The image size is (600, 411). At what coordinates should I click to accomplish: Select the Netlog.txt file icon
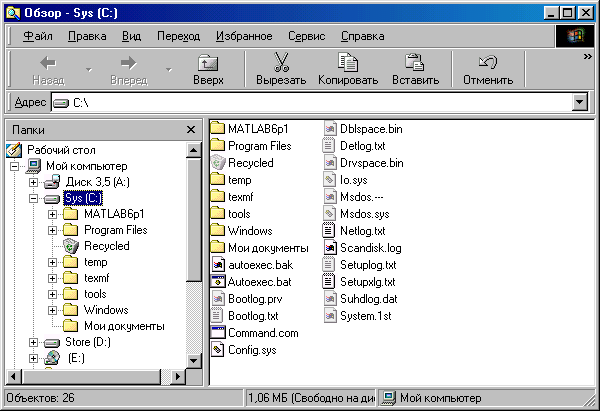[x=329, y=230]
